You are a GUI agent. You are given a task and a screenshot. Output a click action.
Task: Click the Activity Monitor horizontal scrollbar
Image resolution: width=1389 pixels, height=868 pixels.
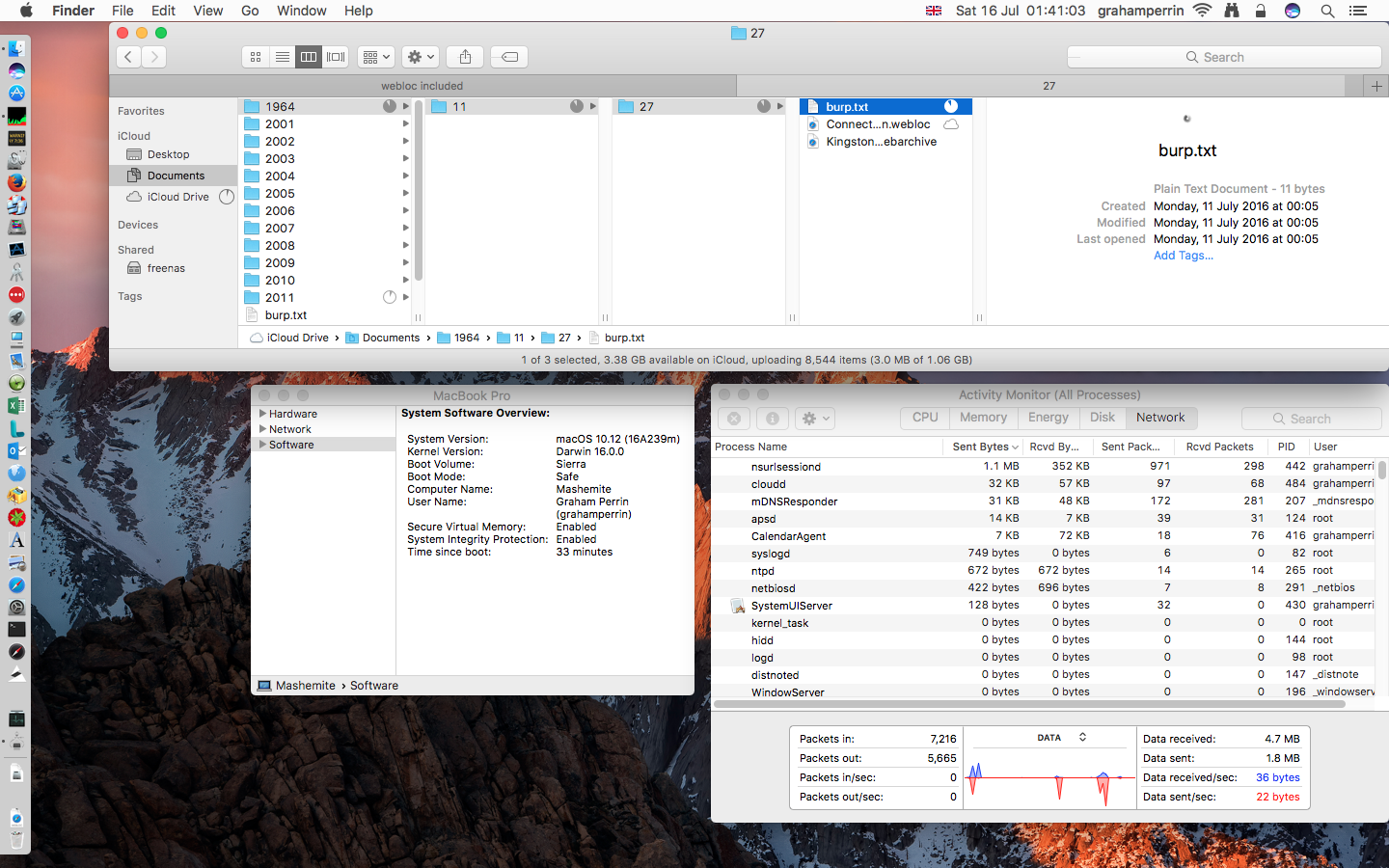pyautogui.click(x=1029, y=704)
